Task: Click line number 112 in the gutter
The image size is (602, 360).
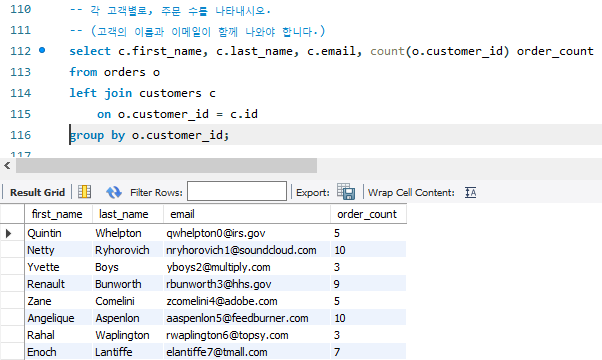Action: 20,51
